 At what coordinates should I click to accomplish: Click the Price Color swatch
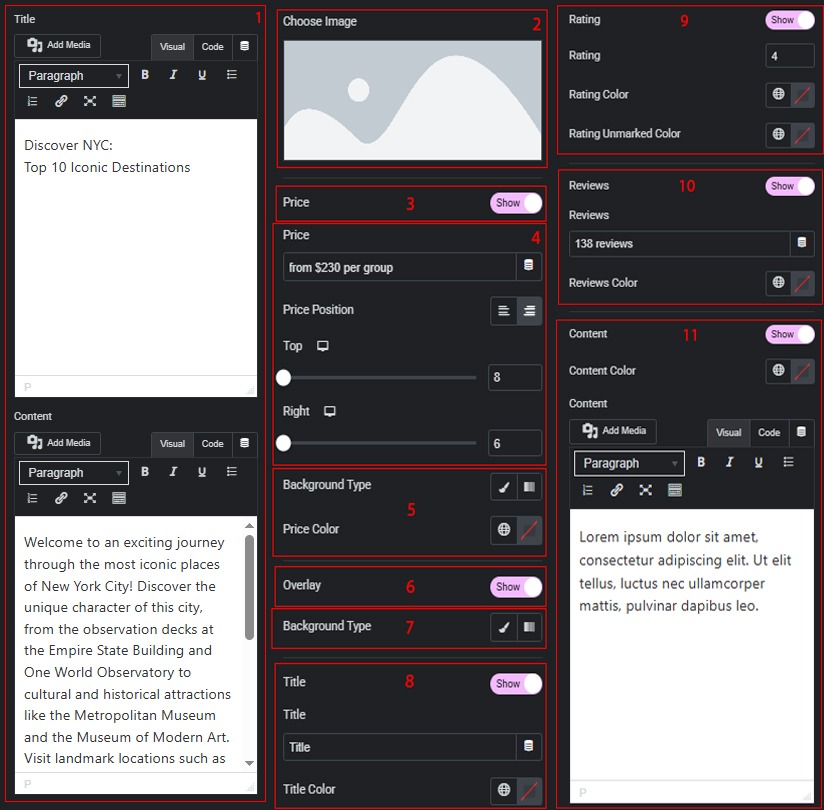point(530,530)
